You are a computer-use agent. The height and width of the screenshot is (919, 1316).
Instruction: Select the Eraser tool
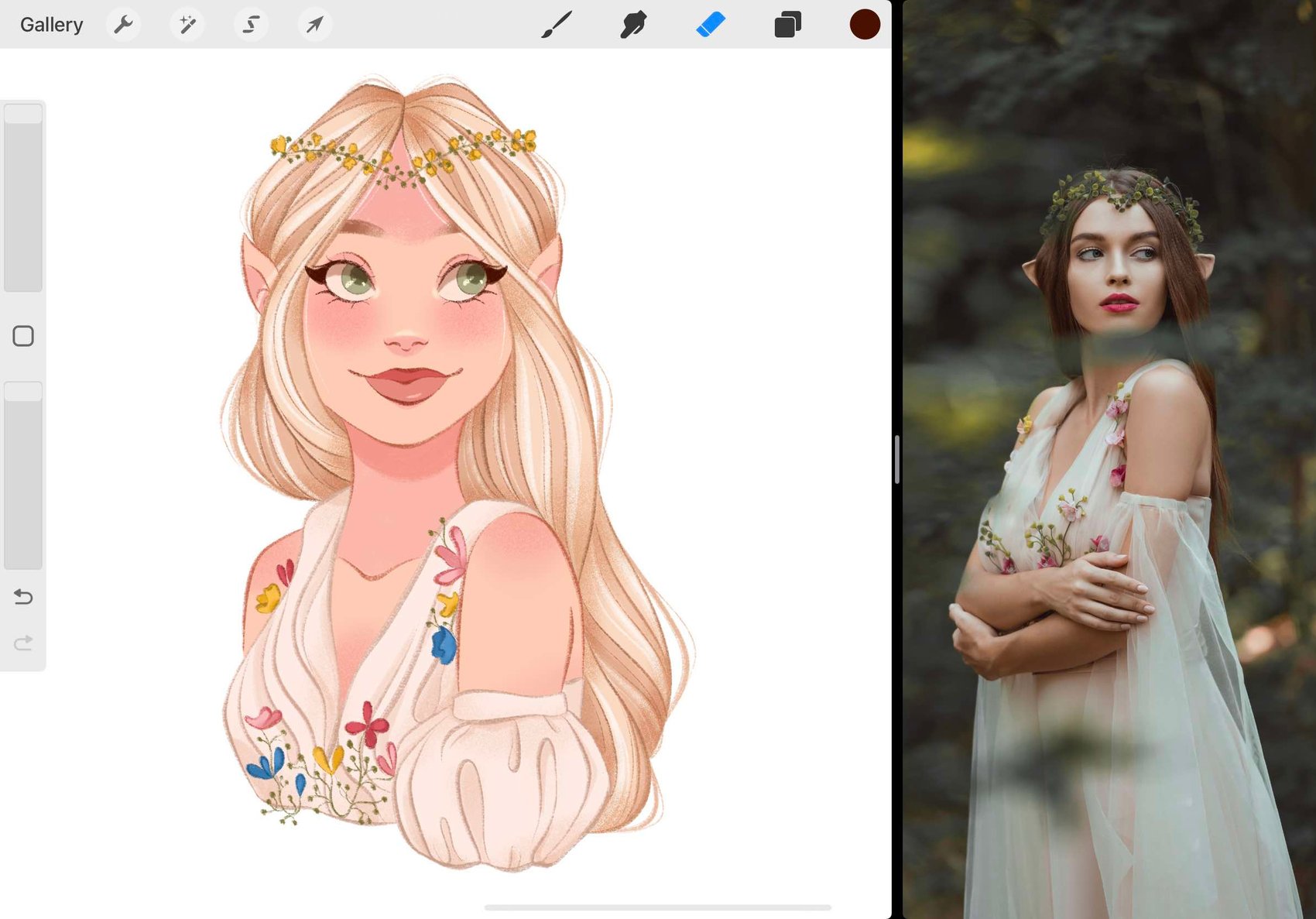tap(710, 24)
